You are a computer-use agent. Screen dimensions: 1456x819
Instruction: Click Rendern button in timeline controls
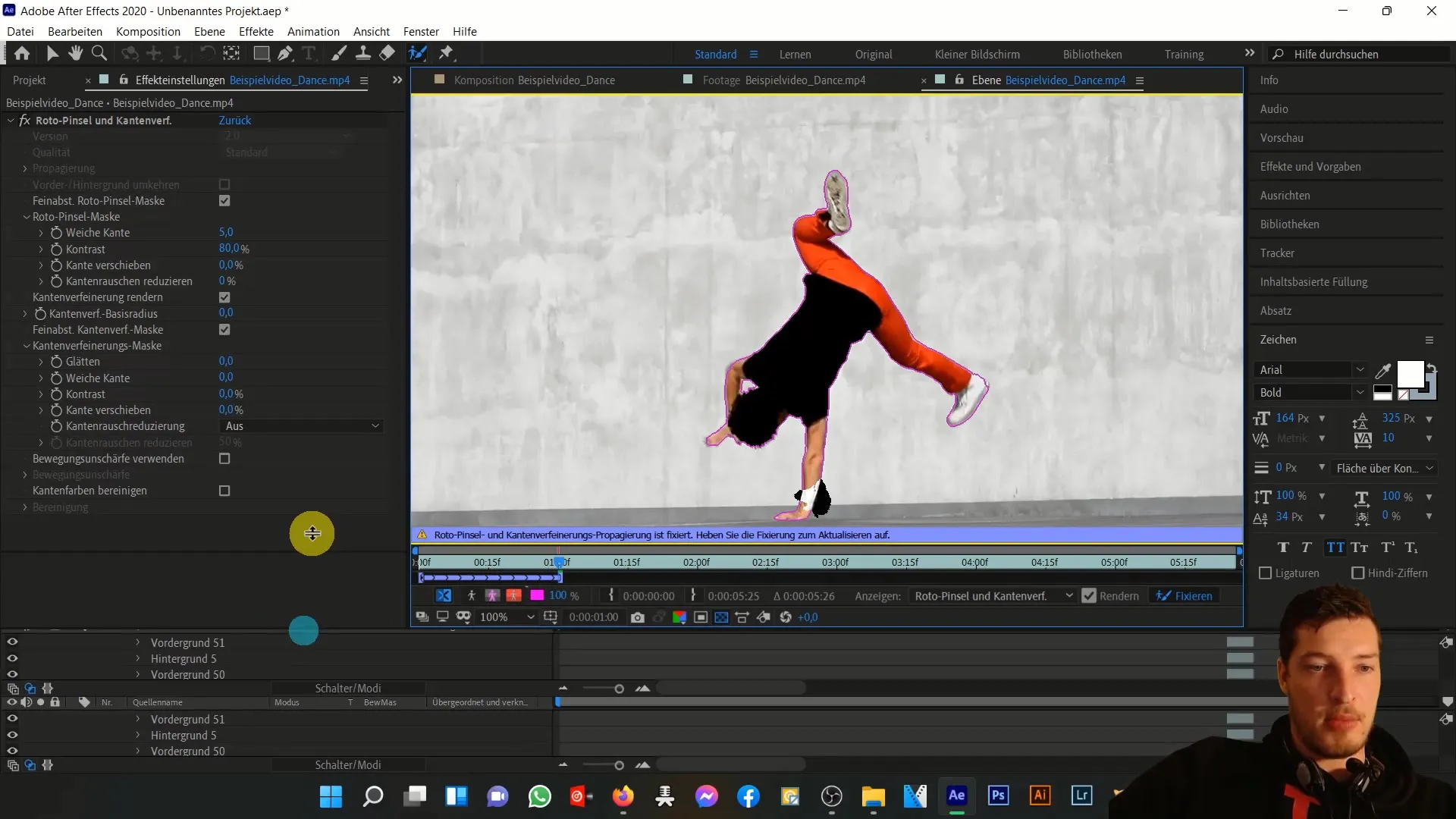coord(1118,596)
